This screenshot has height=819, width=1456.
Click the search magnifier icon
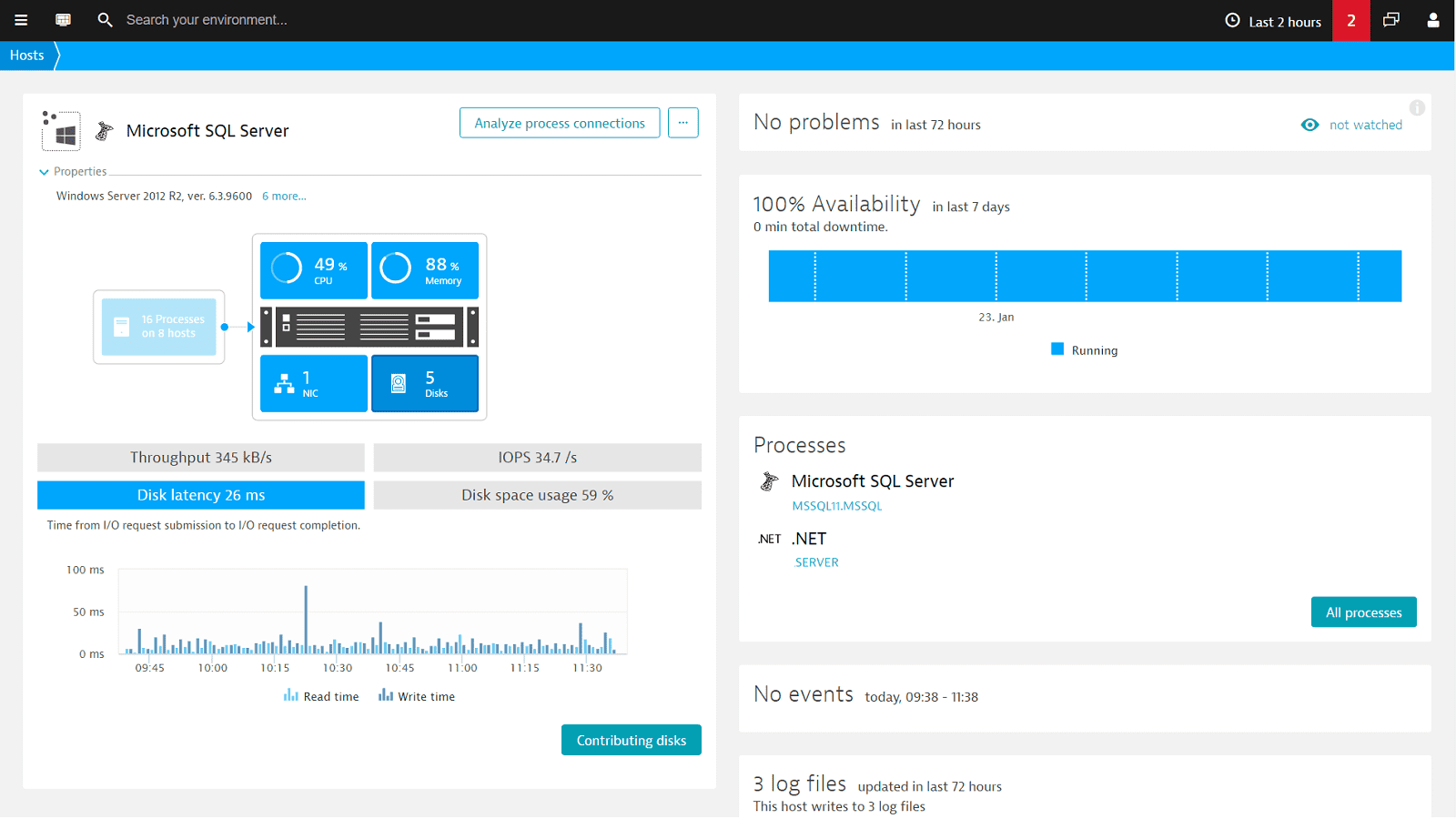point(105,20)
